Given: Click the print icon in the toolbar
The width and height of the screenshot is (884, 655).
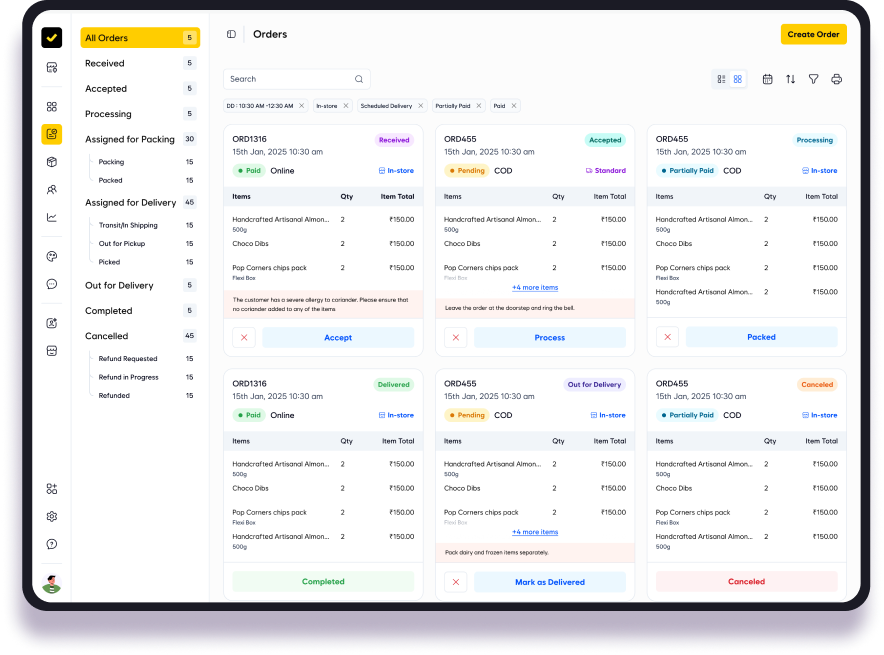Looking at the screenshot, I should pyautogui.click(x=837, y=79).
